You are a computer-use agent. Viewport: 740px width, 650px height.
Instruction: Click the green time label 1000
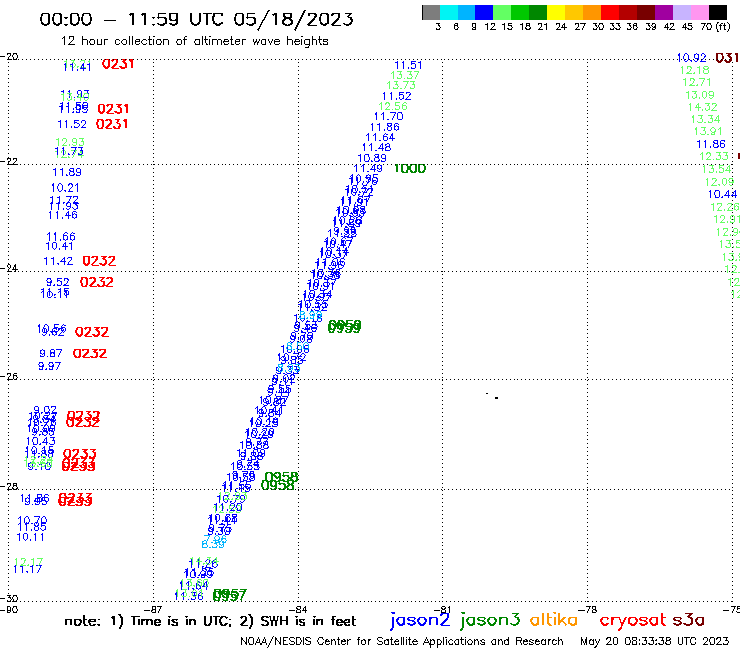410,169
